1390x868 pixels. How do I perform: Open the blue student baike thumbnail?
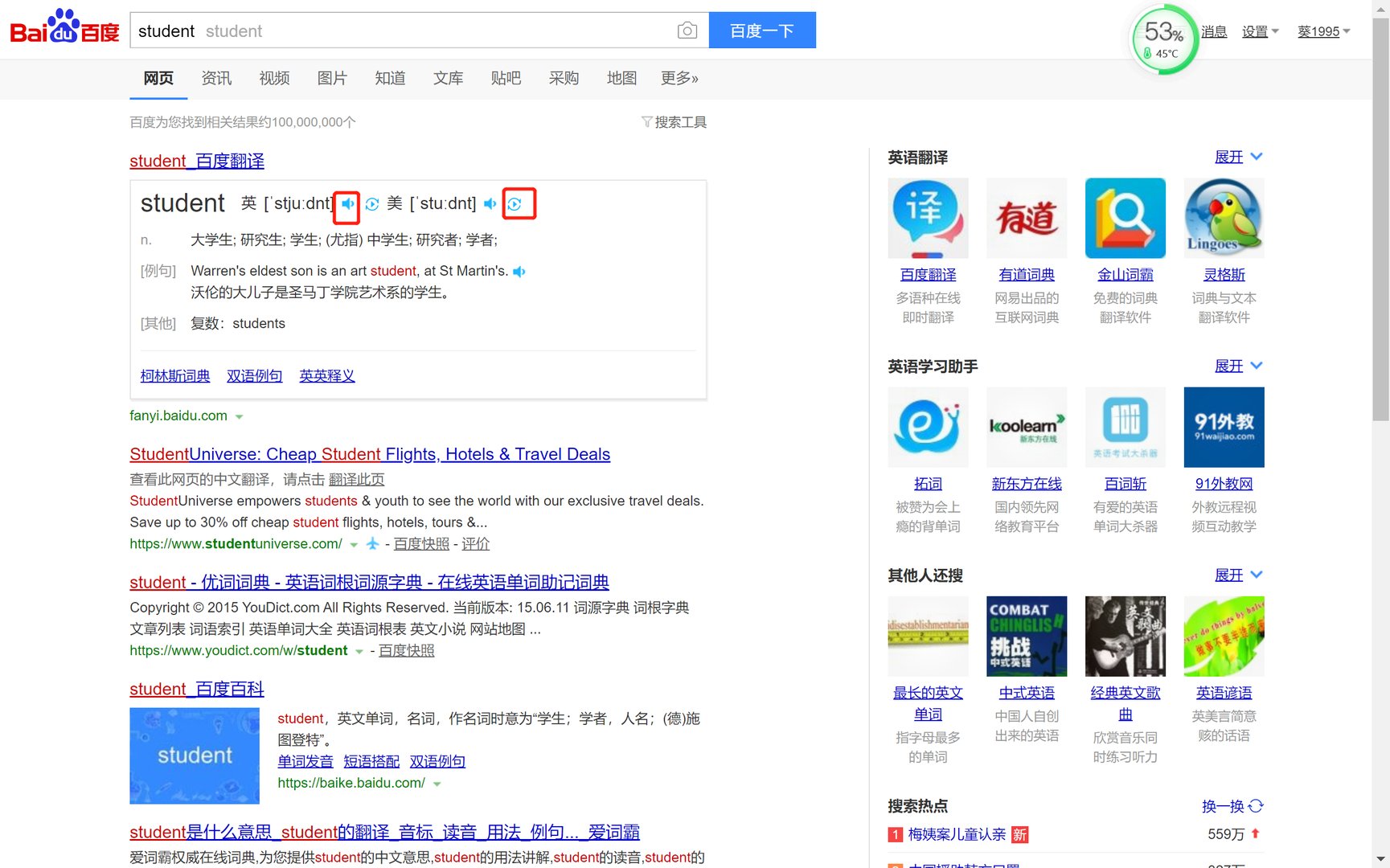point(195,755)
